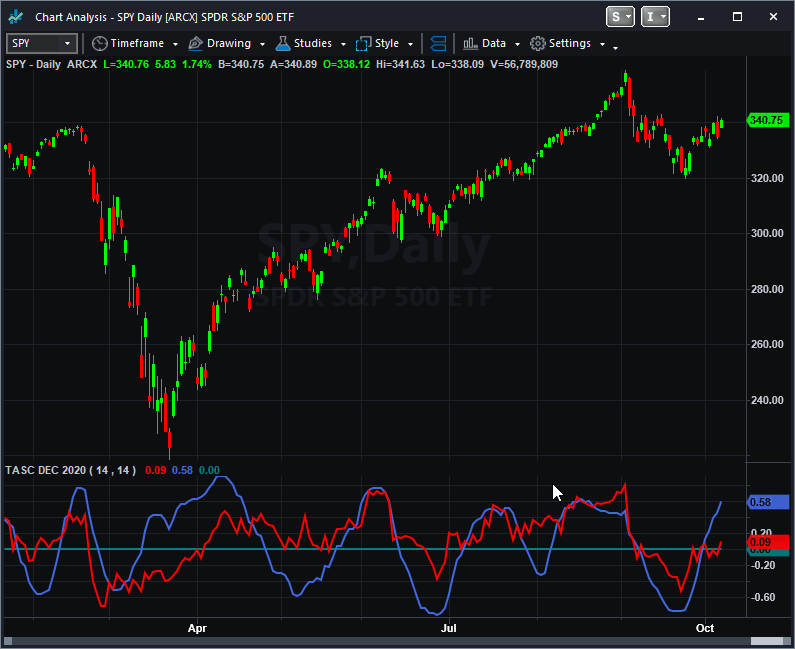This screenshot has width=795, height=649.
Task: Minimize the Chart Analysis window
Action: [x=701, y=17]
